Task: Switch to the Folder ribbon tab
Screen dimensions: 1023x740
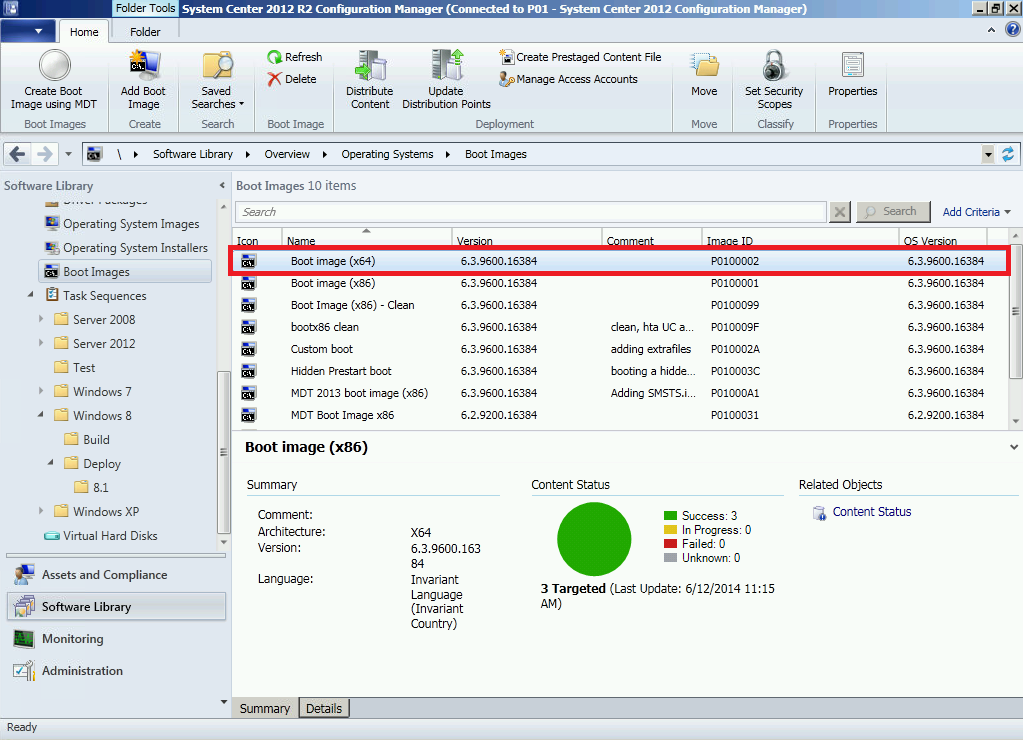Action: pos(145,31)
